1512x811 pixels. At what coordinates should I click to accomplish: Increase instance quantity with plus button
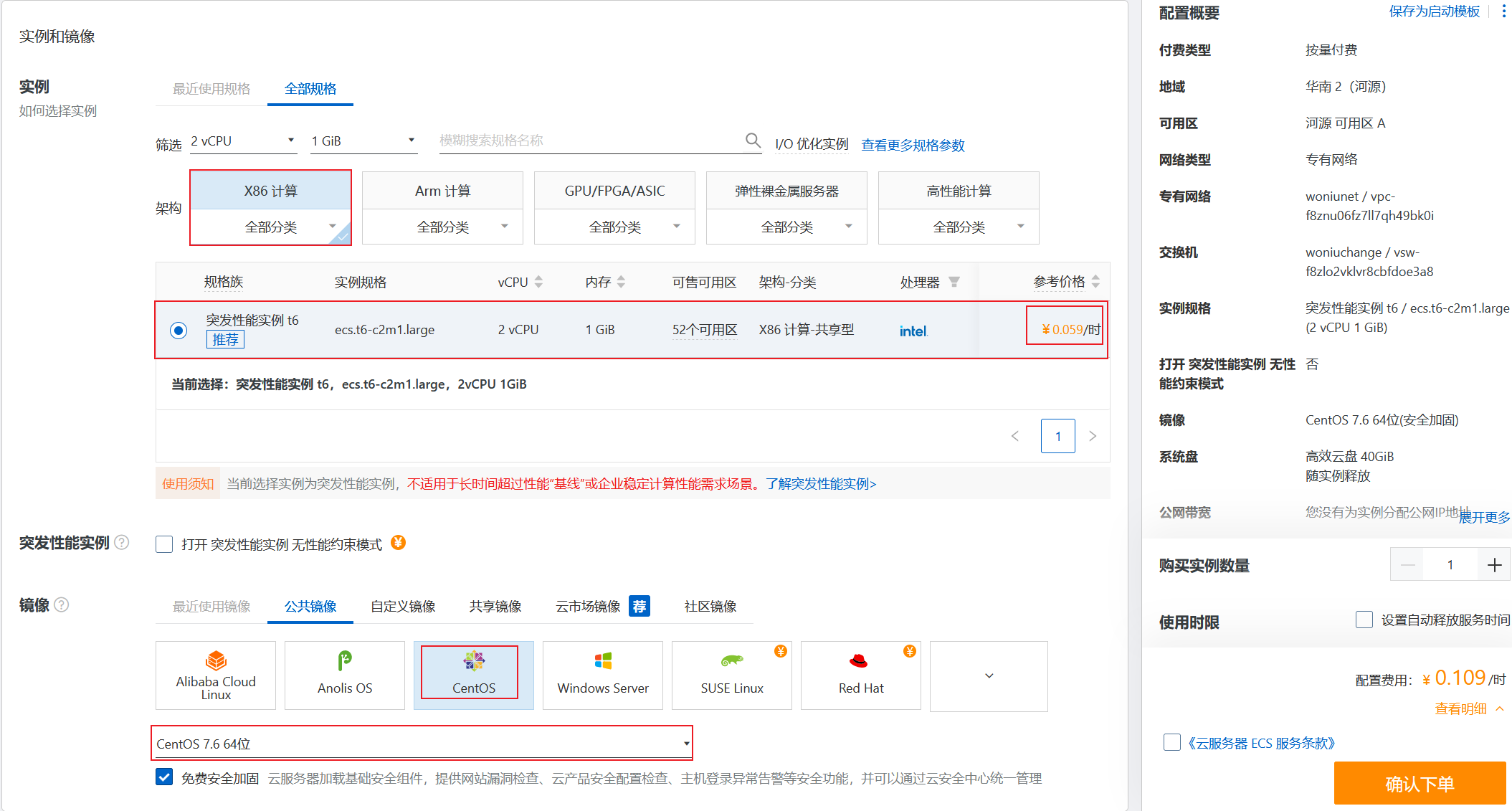coord(1494,565)
